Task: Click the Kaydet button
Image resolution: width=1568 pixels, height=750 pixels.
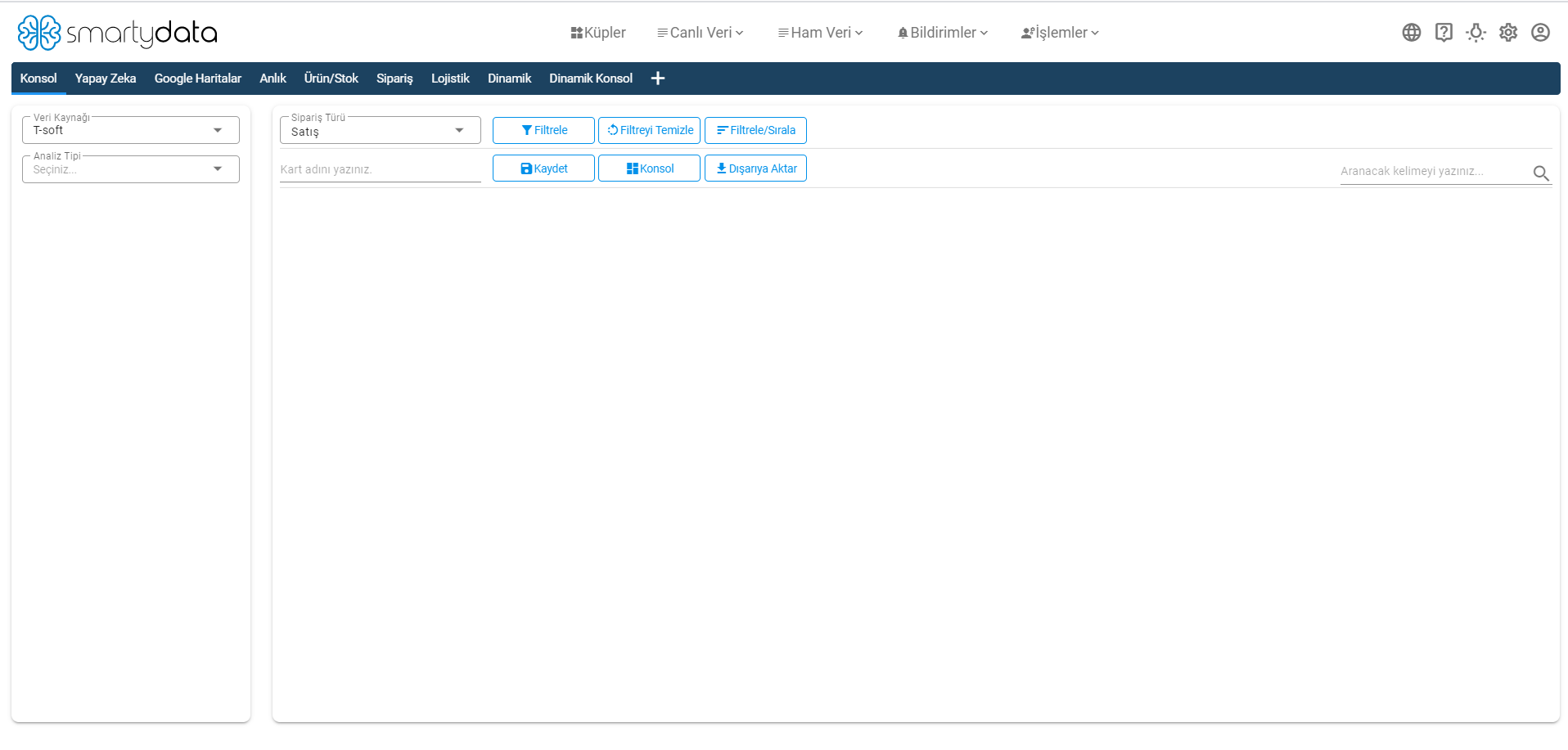Action: (543, 168)
